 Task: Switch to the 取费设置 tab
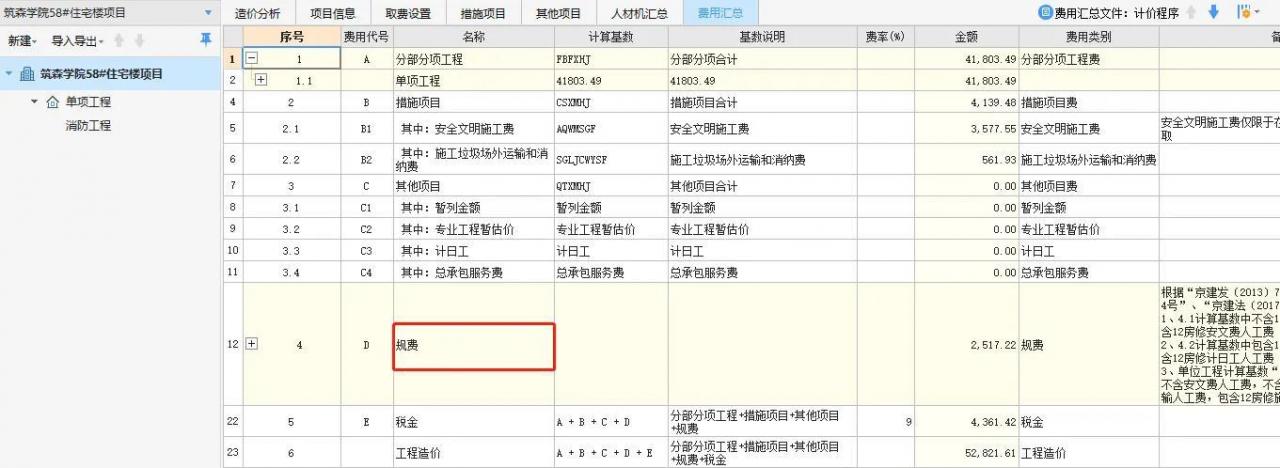[408, 13]
